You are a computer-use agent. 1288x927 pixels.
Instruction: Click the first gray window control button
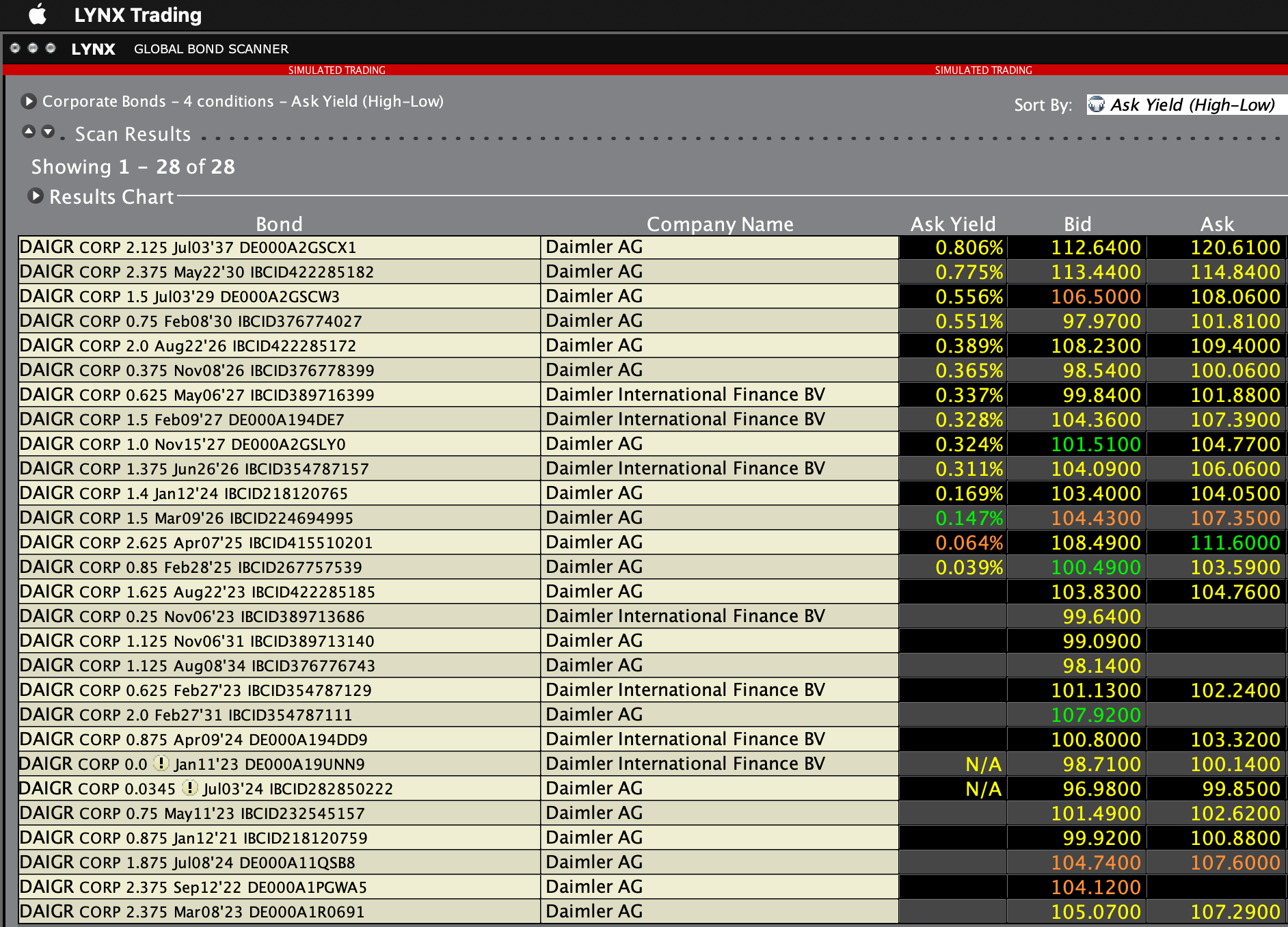coord(15,48)
